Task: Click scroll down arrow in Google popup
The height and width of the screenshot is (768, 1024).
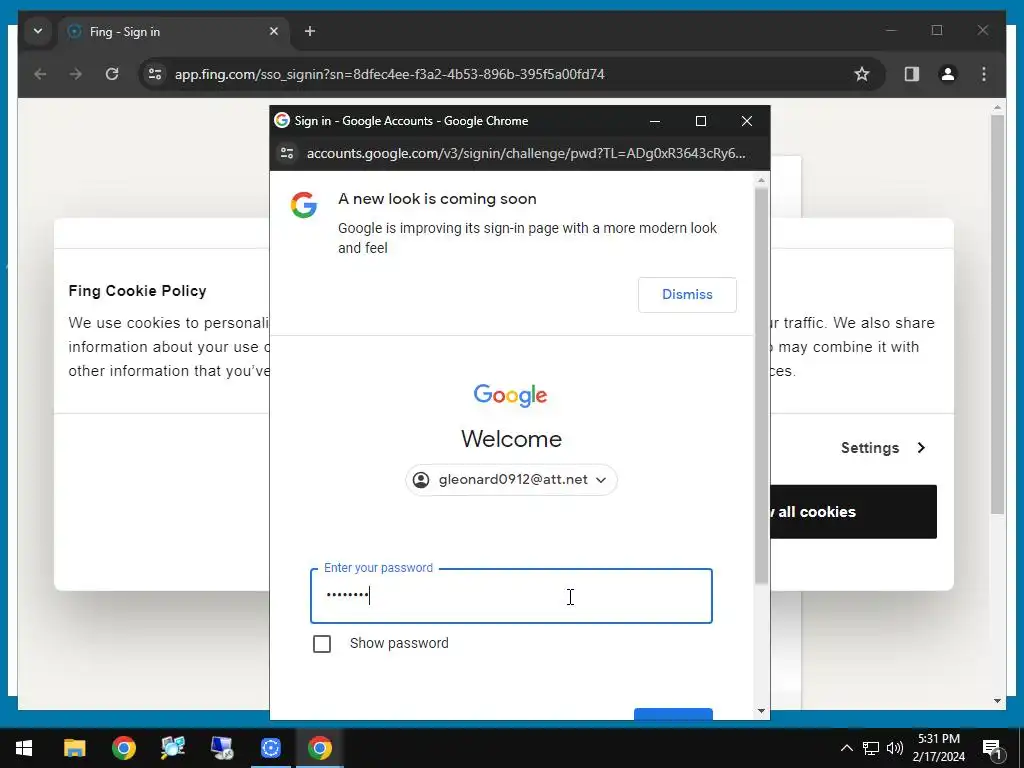Action: [761, 711]
